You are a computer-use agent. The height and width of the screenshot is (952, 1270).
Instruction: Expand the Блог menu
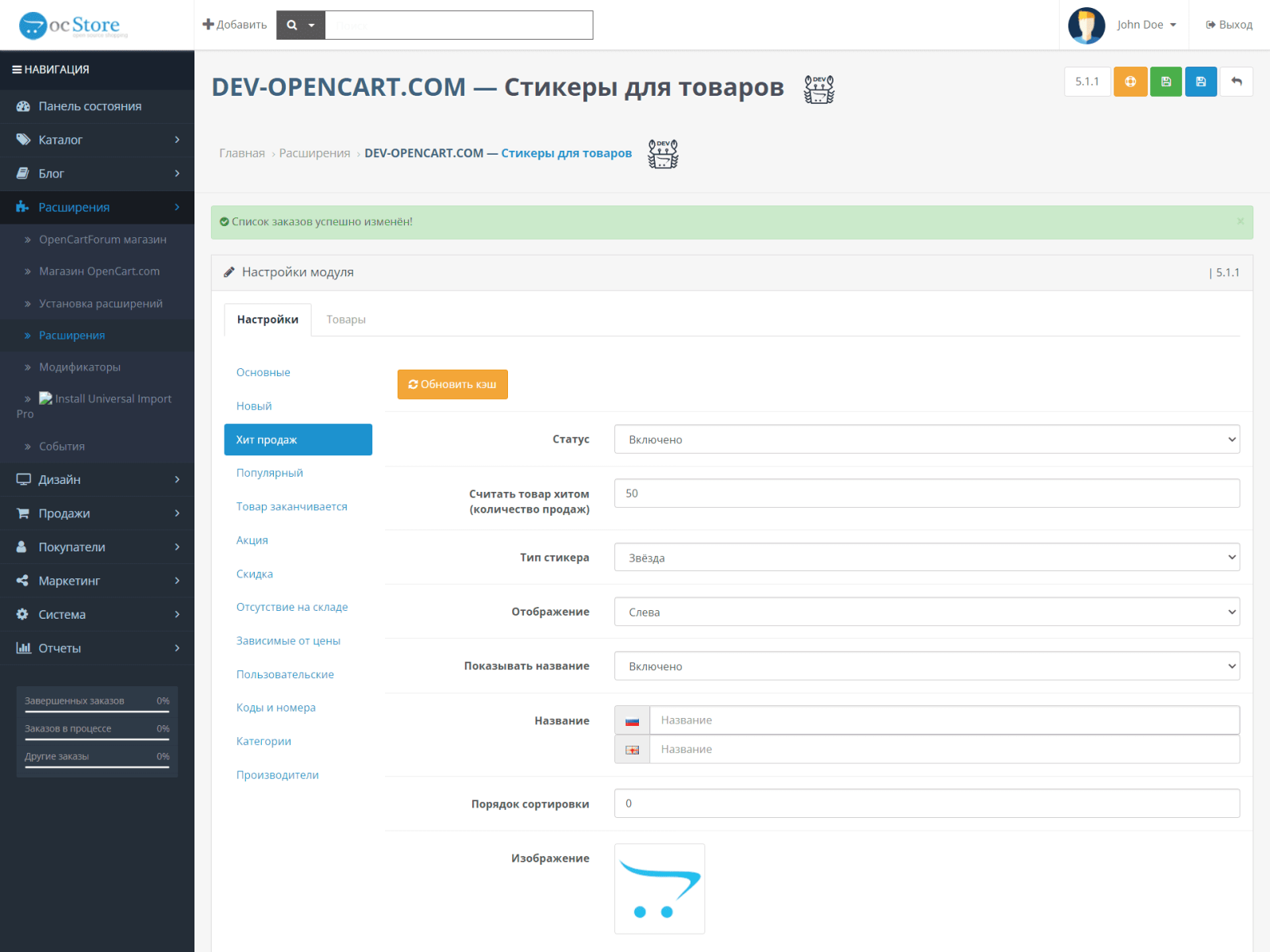click(x=97, y=174)
